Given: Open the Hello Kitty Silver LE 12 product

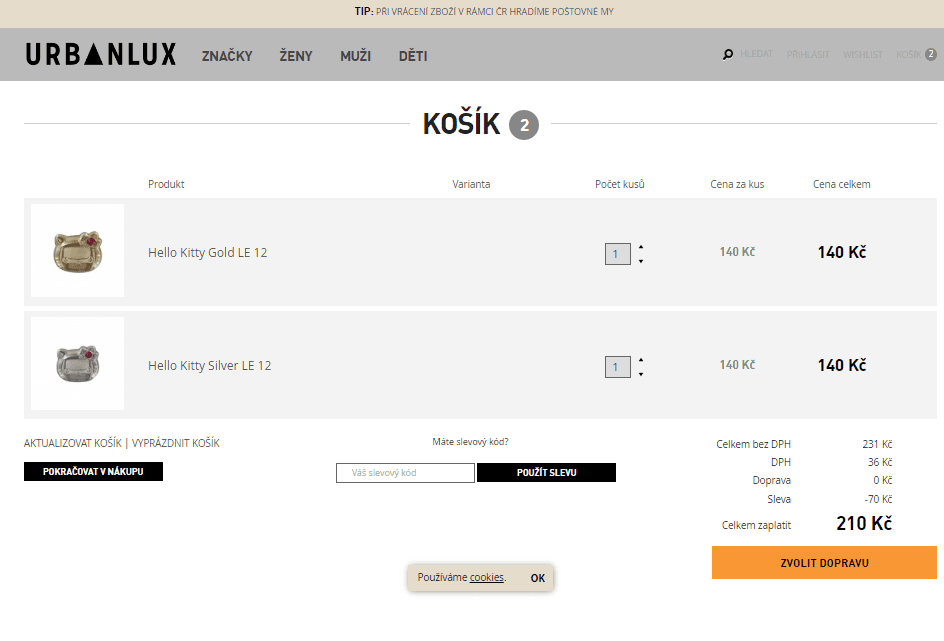Looking at the screenshot, I should click(210, 366).
